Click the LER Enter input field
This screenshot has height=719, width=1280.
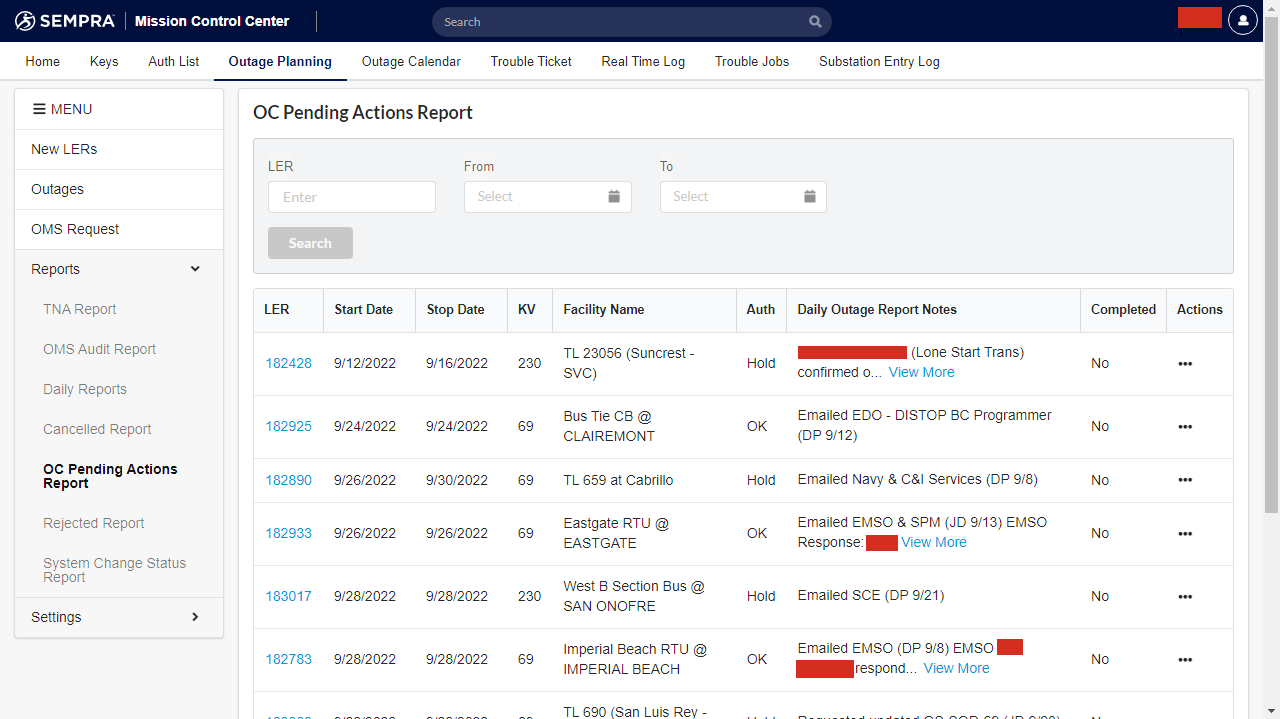pos(352,197)
